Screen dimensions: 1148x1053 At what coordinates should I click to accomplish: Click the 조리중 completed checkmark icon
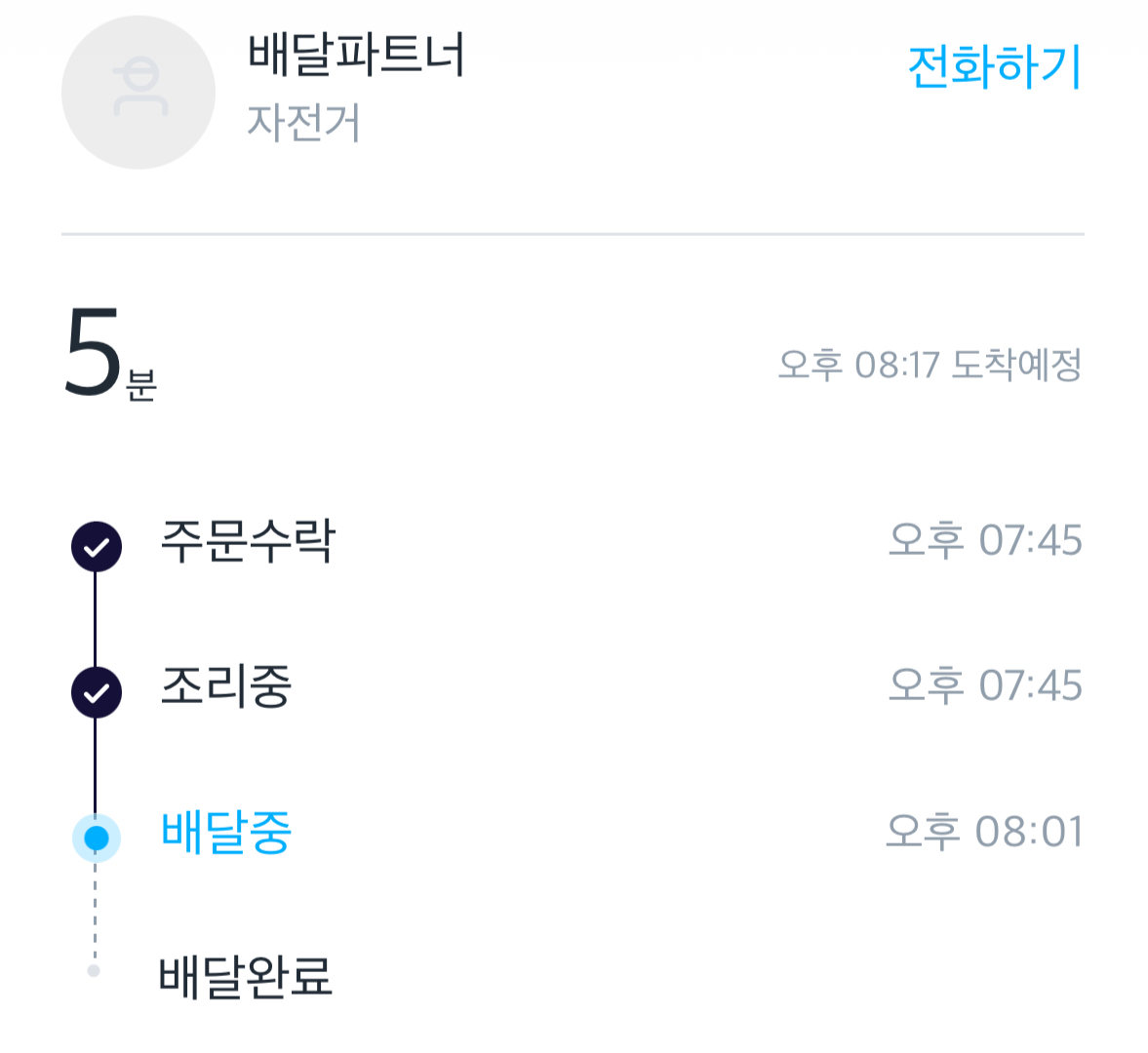pyautogui.click(x=97, y=692)
